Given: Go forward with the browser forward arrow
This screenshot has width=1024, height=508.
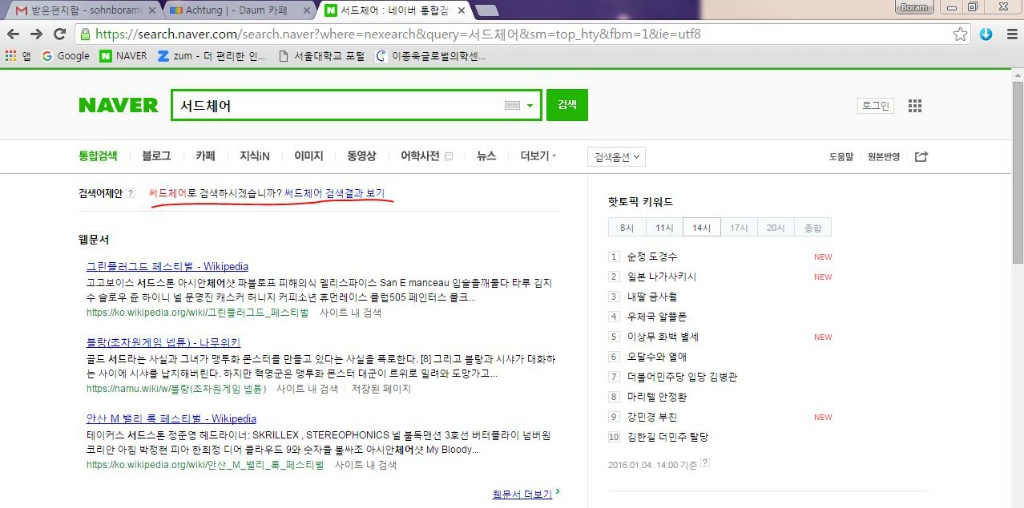Looking at the screenshot, I should 37,35.
